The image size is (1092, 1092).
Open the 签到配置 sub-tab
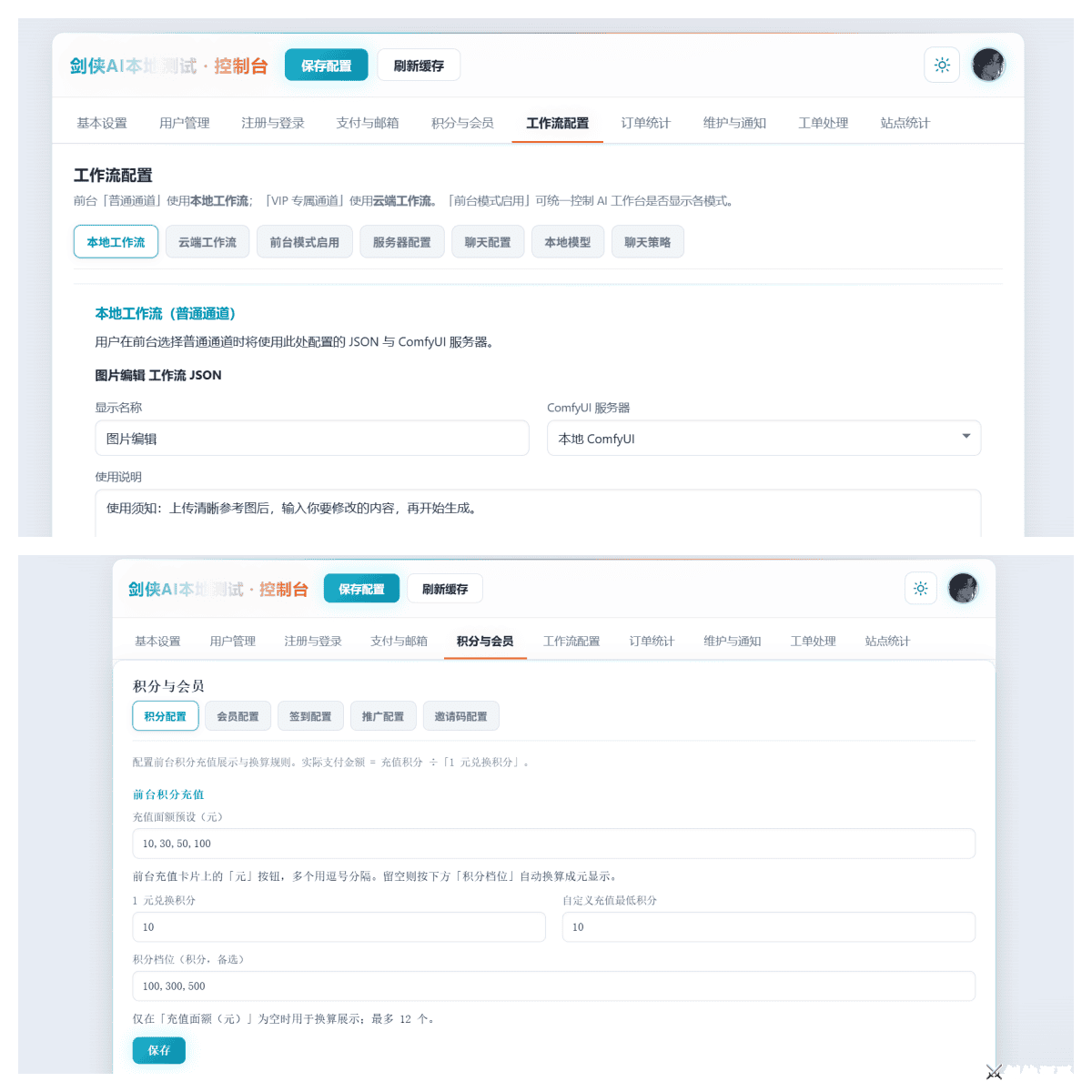click(x=310, y=716)
